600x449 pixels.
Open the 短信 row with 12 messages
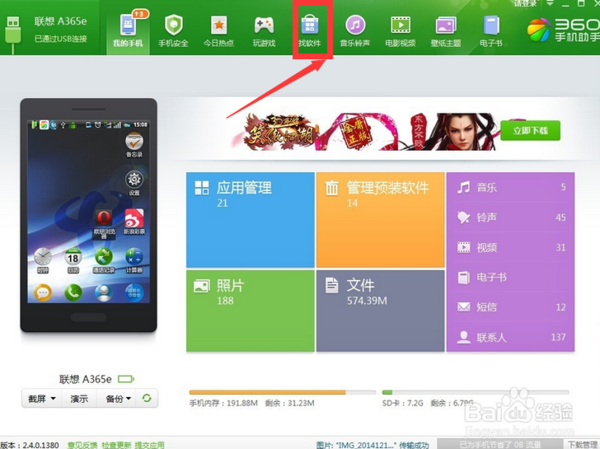click(x=511, y=307)
